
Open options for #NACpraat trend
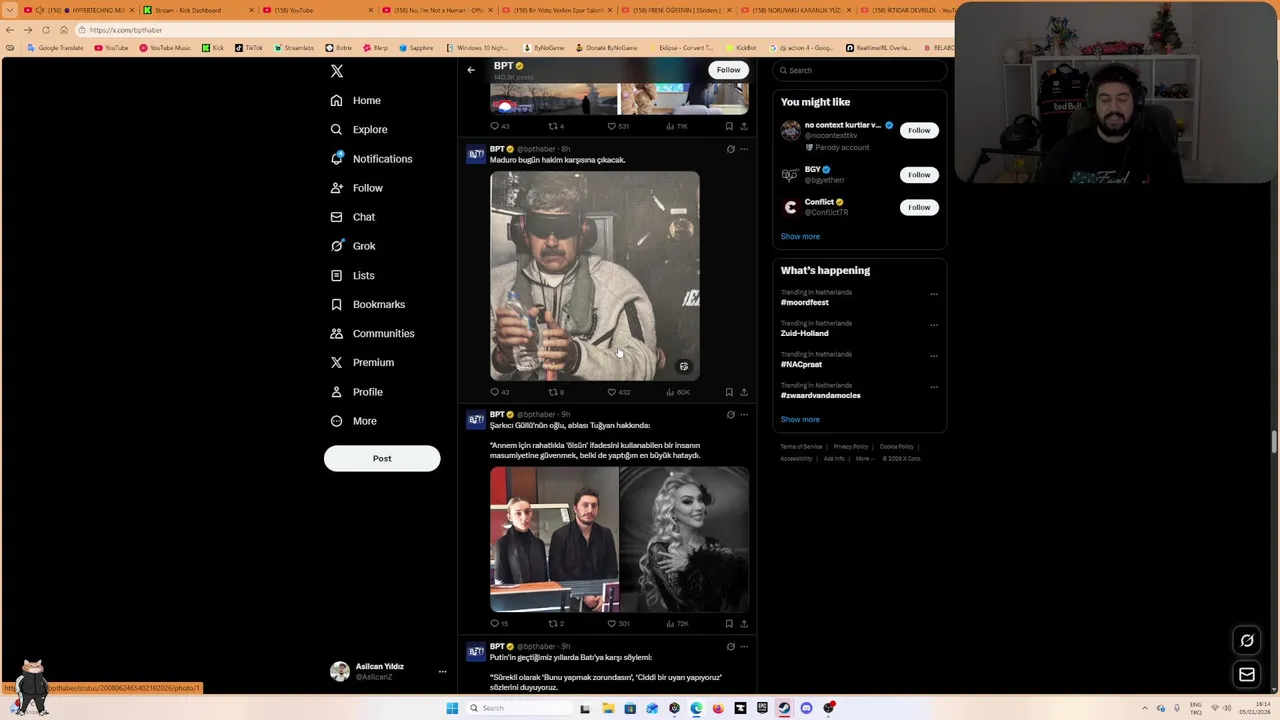(x=934, y=356)
